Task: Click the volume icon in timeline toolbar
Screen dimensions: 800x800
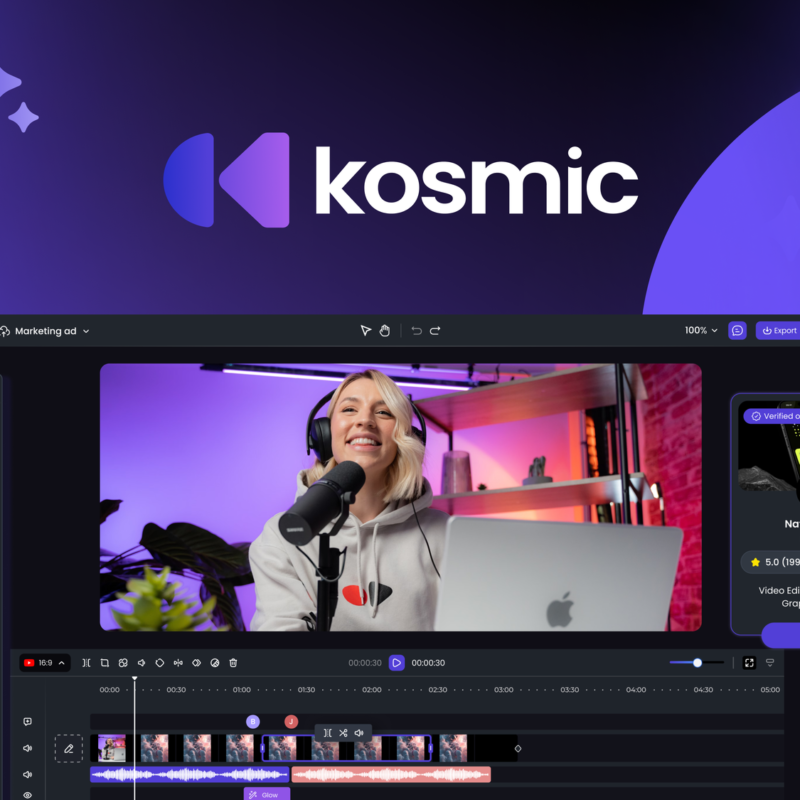Action: [141, 663]
